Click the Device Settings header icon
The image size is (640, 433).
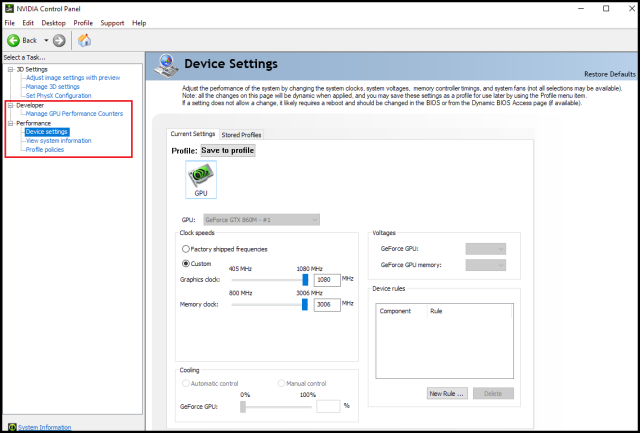pos(166,66)
